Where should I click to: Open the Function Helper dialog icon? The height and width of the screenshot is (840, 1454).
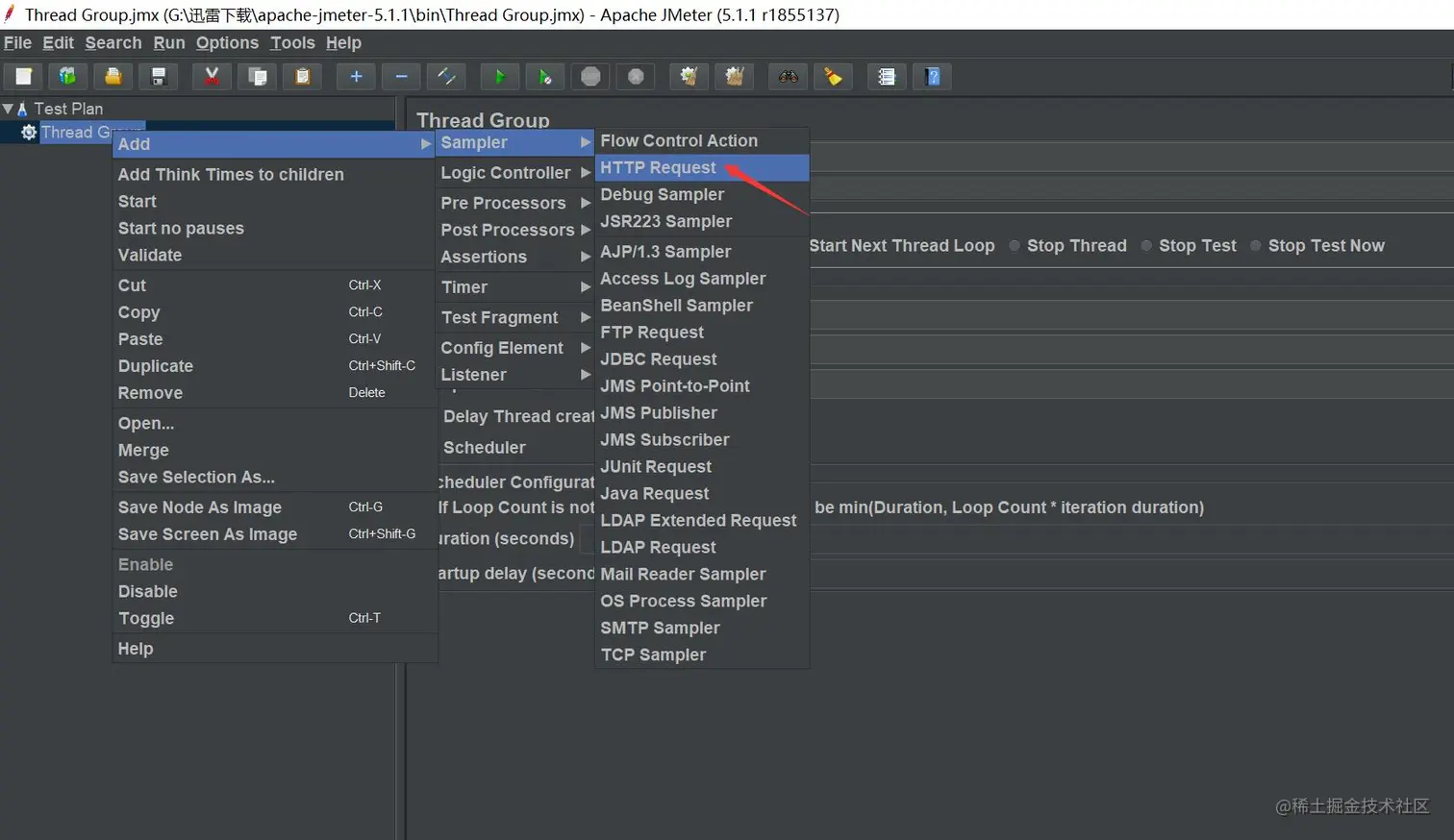886,77
